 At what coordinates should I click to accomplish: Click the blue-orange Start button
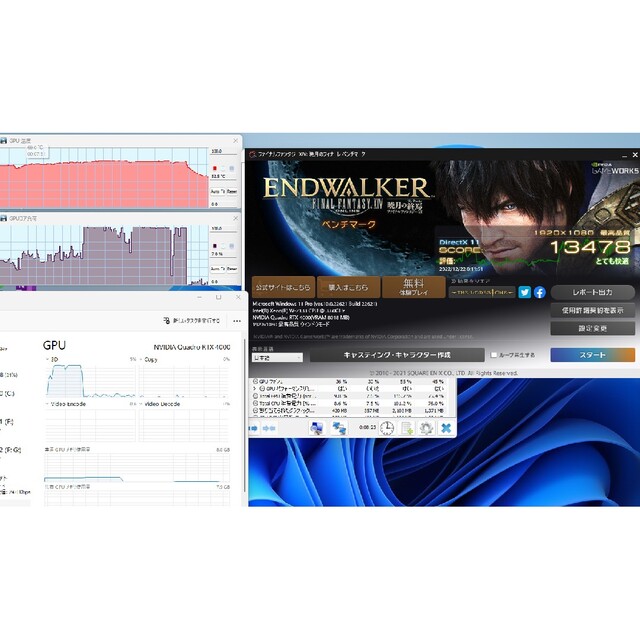(593, 355)
